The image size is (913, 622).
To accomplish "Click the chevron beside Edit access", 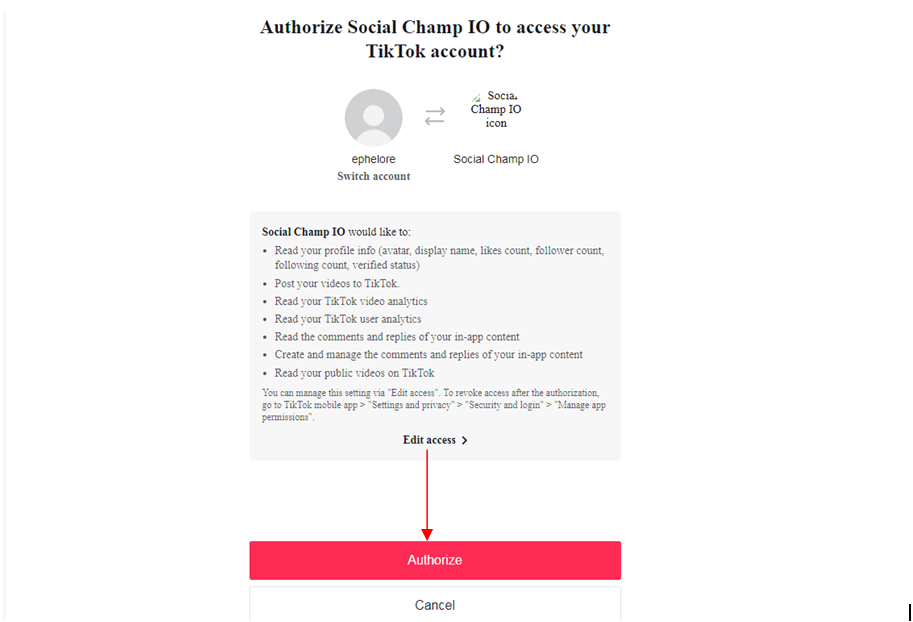I will pos(464,441).
